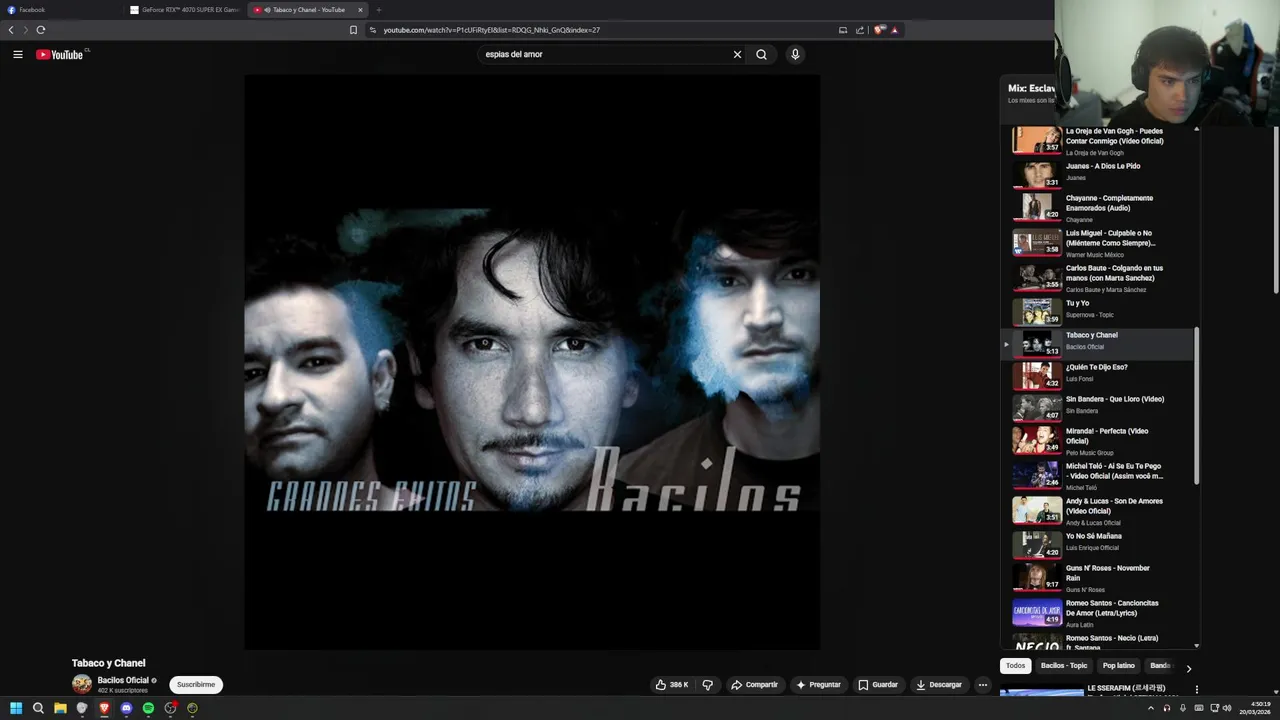Screen dimensions: 1280x720
Task: Click the share icon in the address bar
Action: pos(860,30)
